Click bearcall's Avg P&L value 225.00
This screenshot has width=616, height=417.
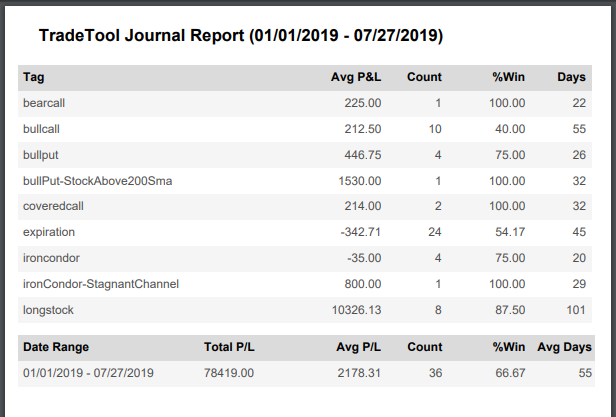tap(363, 103)
